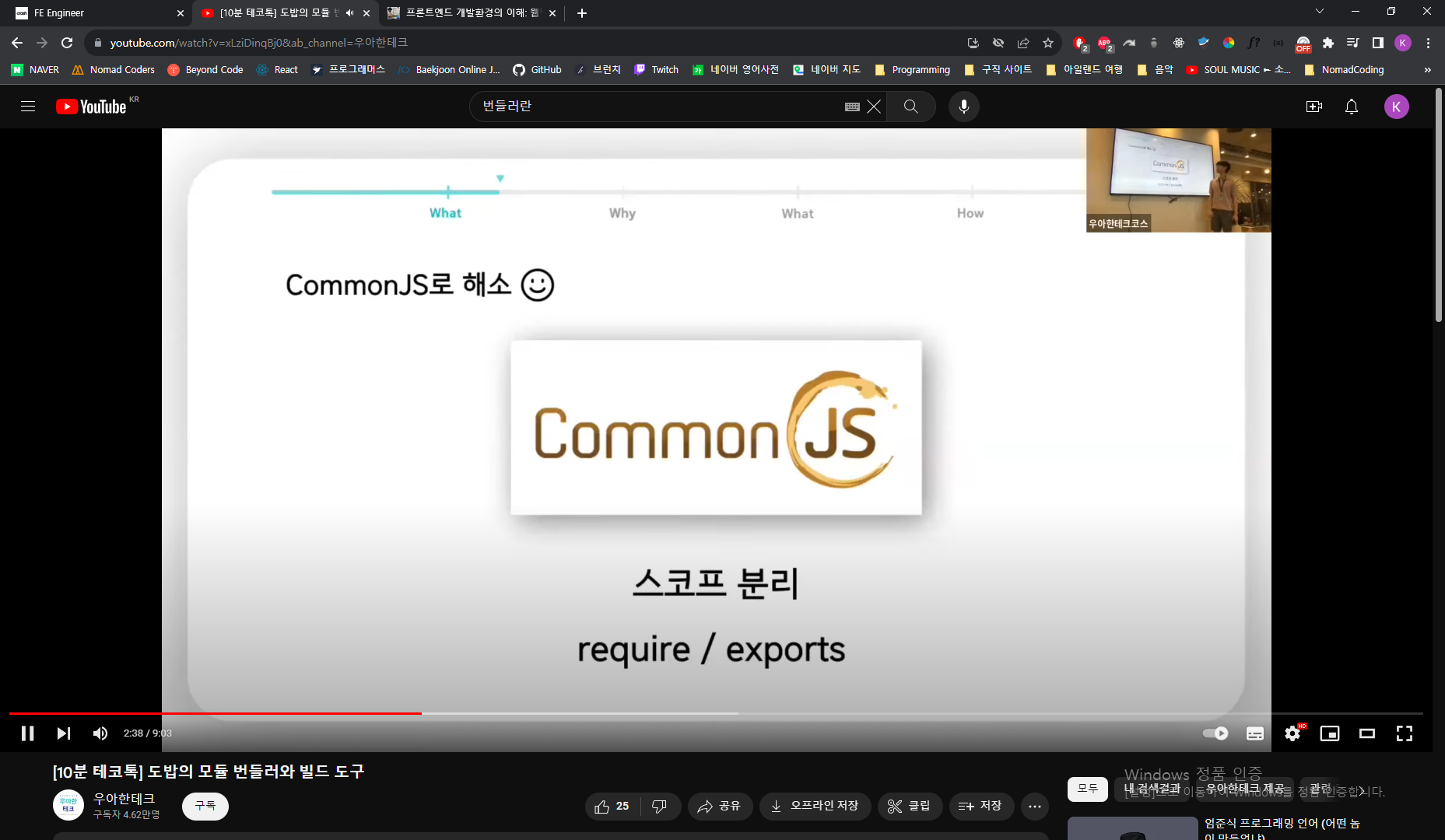Reload the current page
The width and height of the screenshot is (1445, 840).
click(x=68, y=43)
